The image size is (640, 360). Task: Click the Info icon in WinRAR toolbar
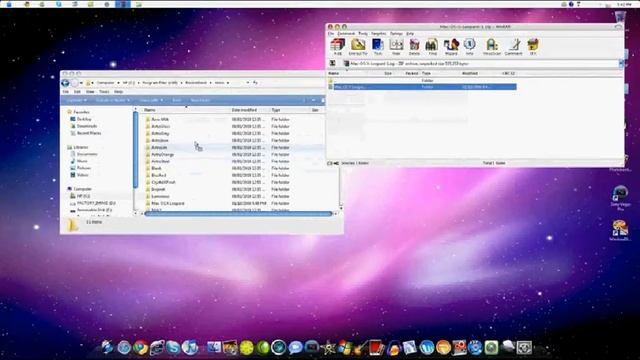coord(469,47)
